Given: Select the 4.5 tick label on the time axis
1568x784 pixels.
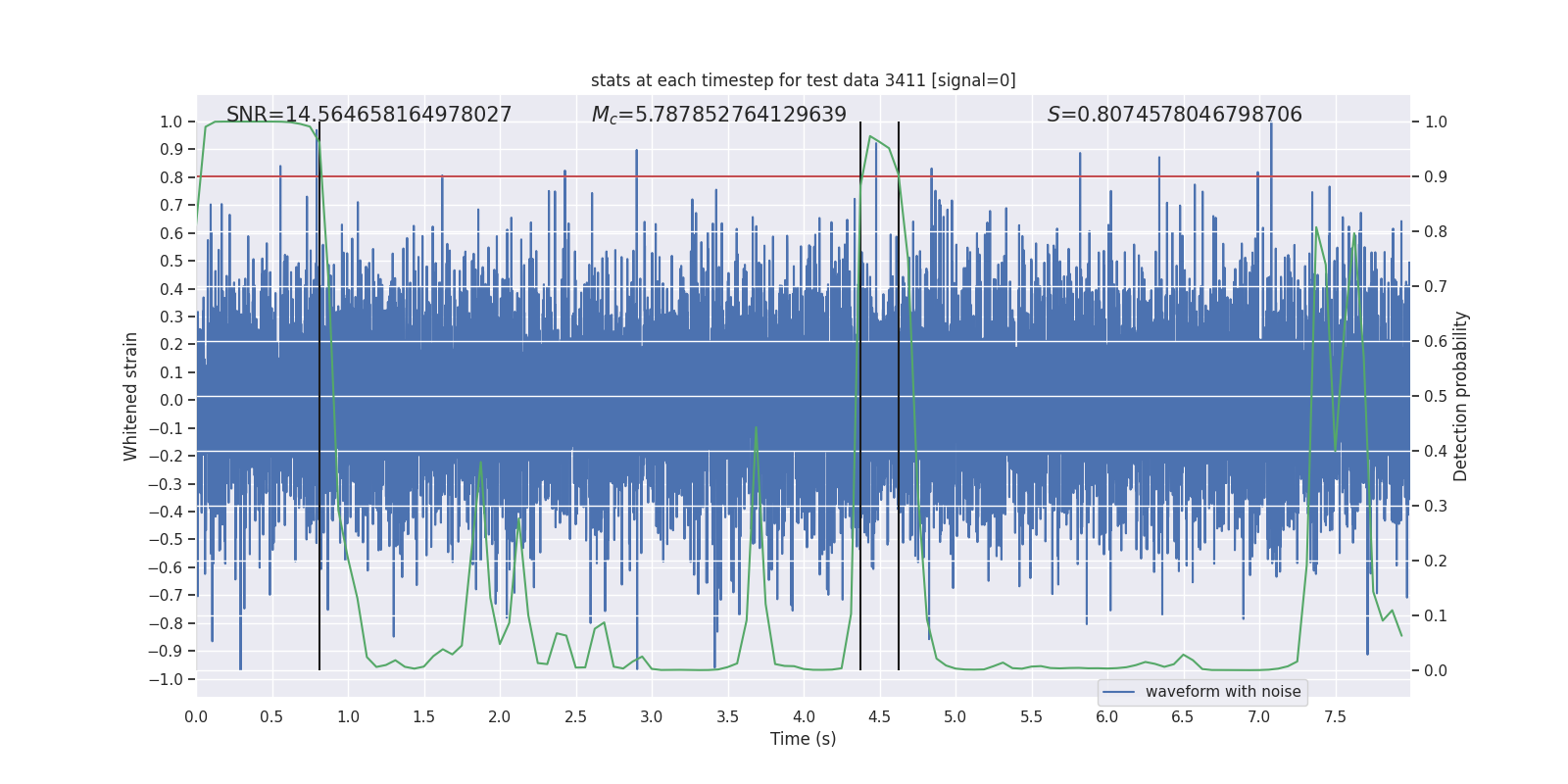Looking at the screenshot, I should [x=879, y=716].
